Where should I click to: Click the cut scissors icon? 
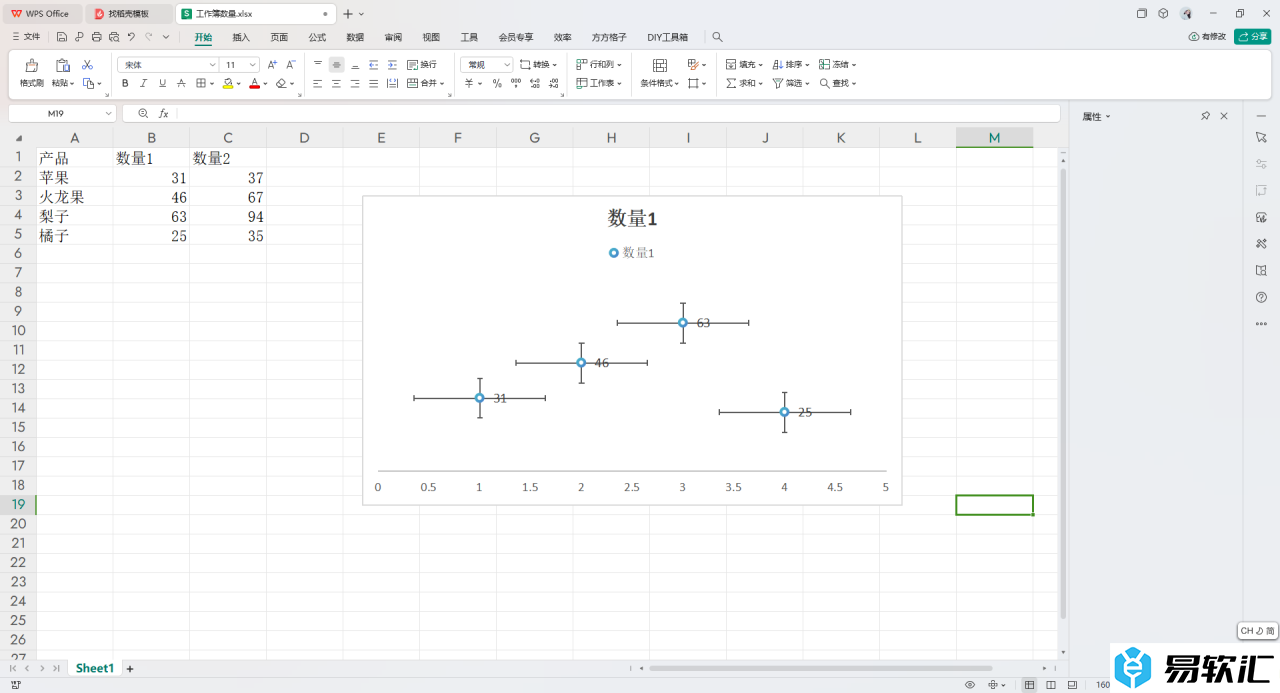[x=87, y=65]
